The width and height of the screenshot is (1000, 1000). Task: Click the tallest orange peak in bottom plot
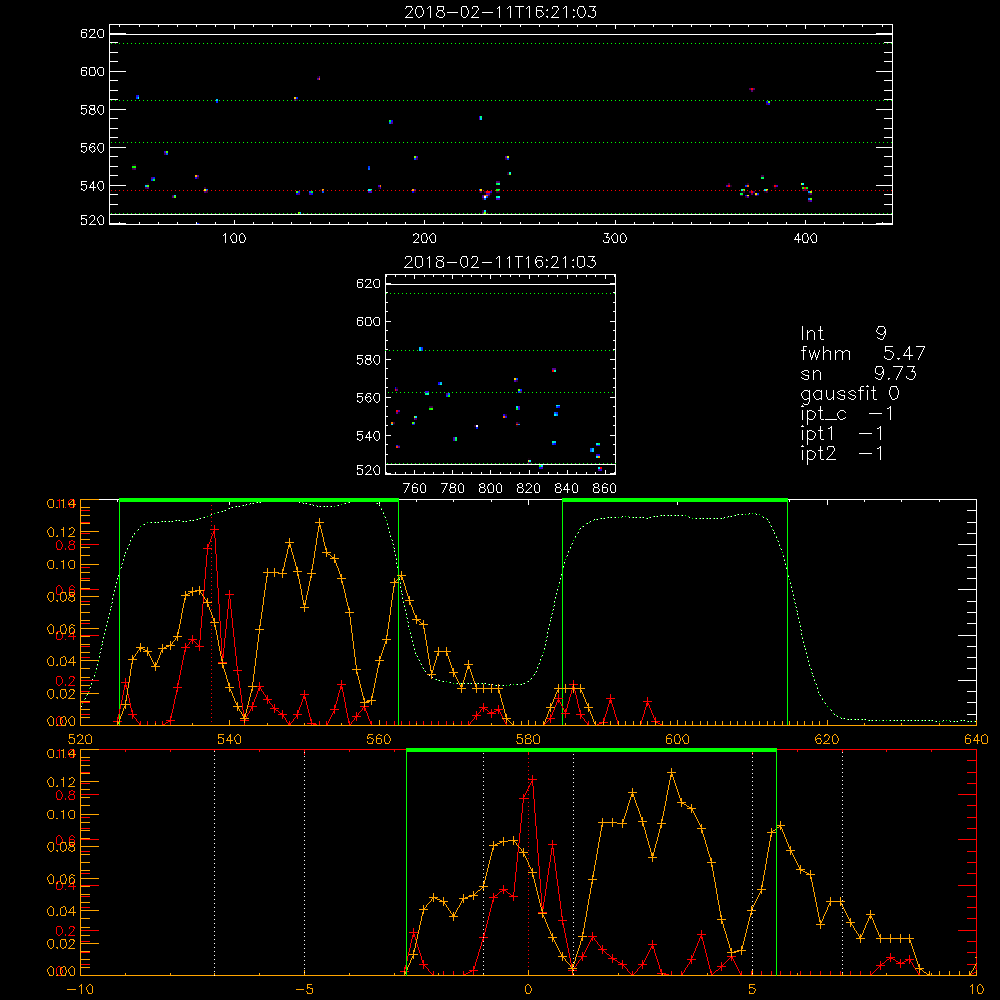tap(672, 772)
